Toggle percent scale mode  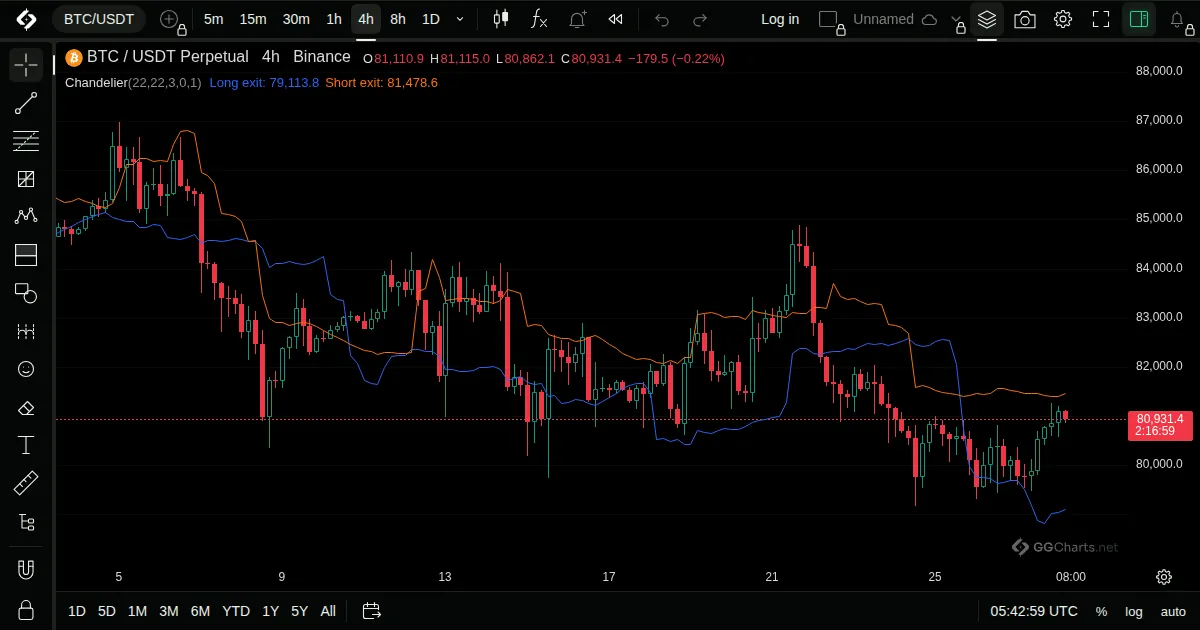pos(1101,611)
